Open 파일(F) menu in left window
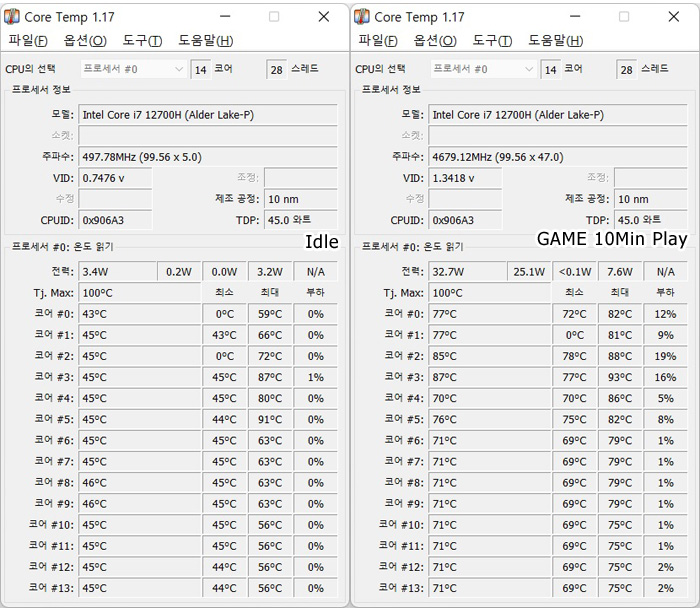The height and width of the screenshot is (610, 700). 28,41
